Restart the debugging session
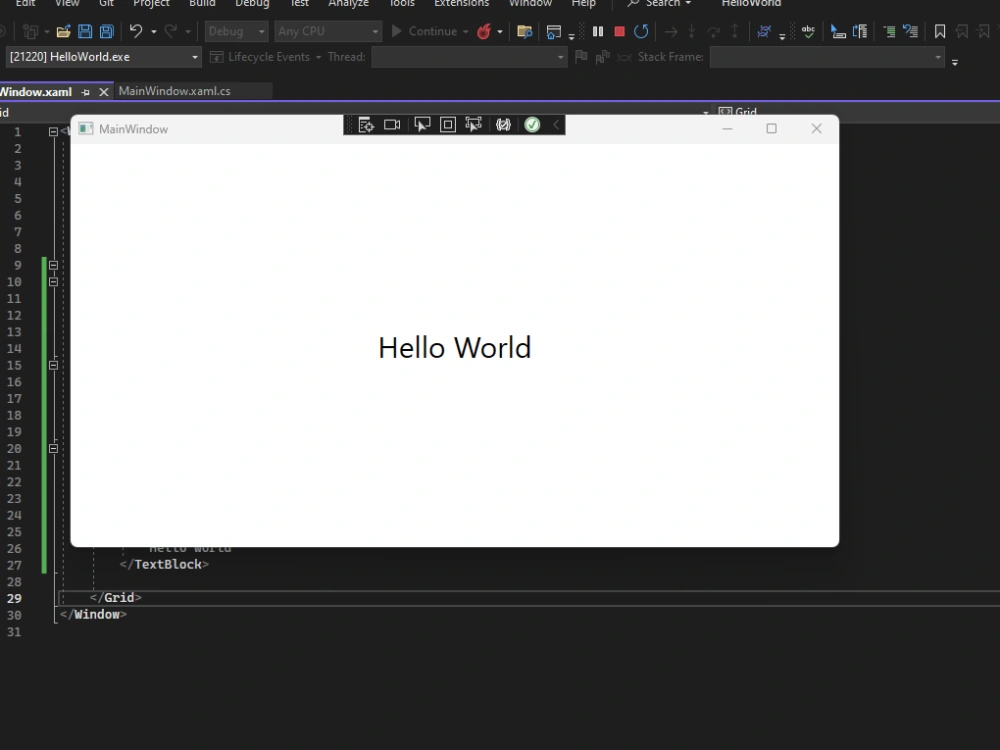This screenshot has height=750, width=1000. [639, 31]
